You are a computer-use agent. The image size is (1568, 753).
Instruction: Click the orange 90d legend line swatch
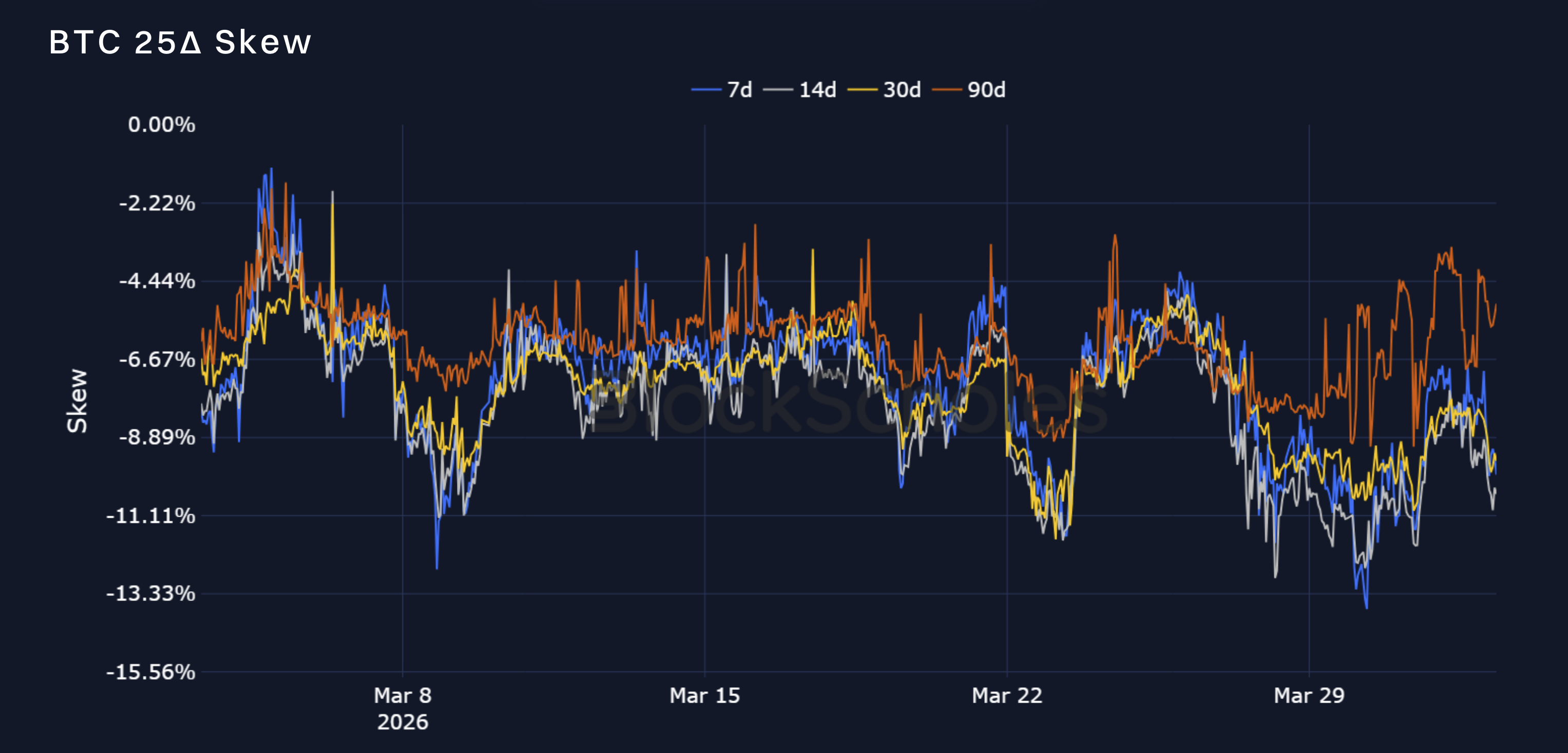tap(947, 90)
